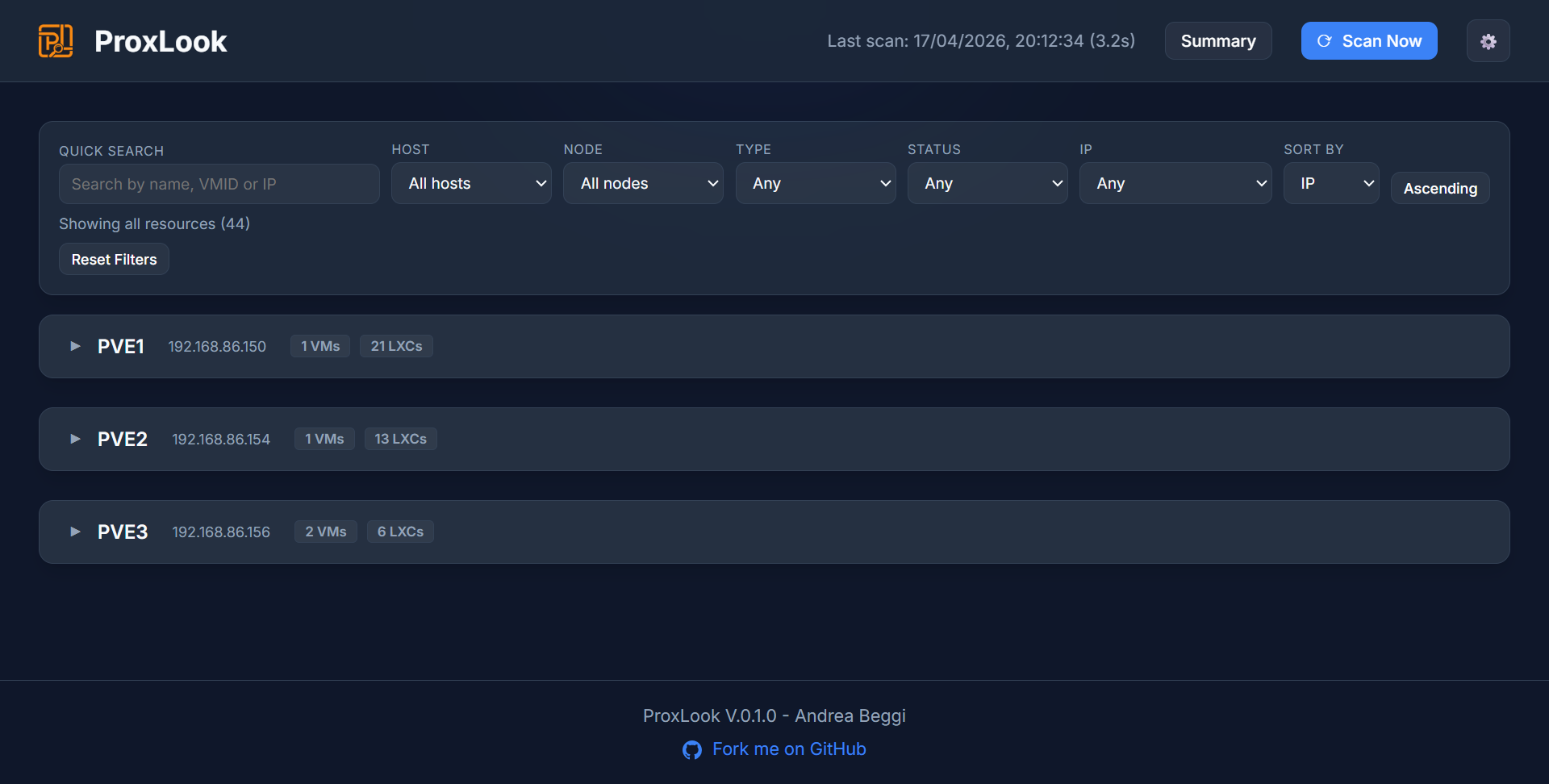Click the quick search input field
The height and width of the screenshot is (784, 1549).
point(219,183)
